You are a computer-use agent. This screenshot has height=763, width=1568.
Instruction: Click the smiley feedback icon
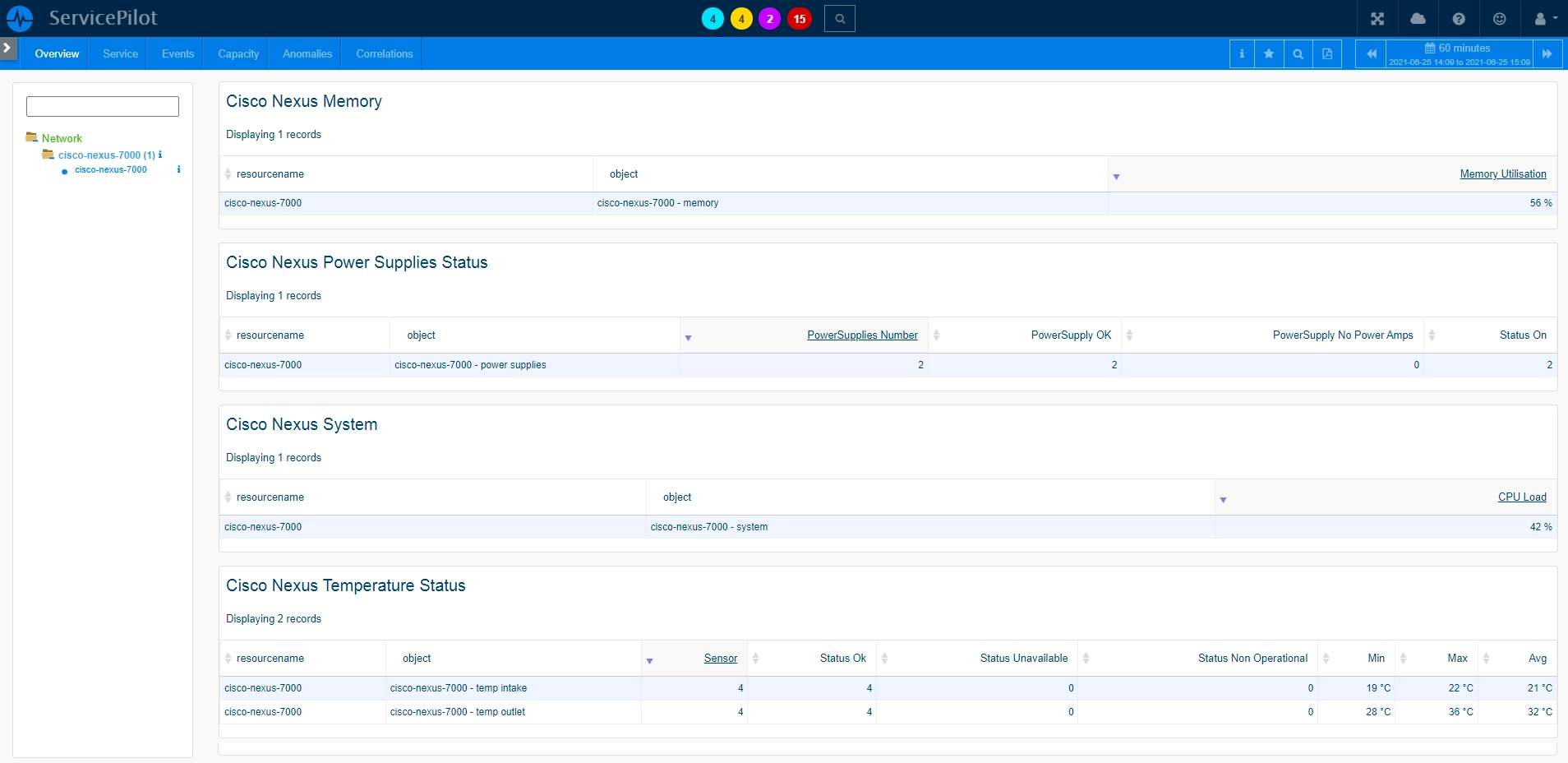pyautogui.click(x=1499, y=18)
